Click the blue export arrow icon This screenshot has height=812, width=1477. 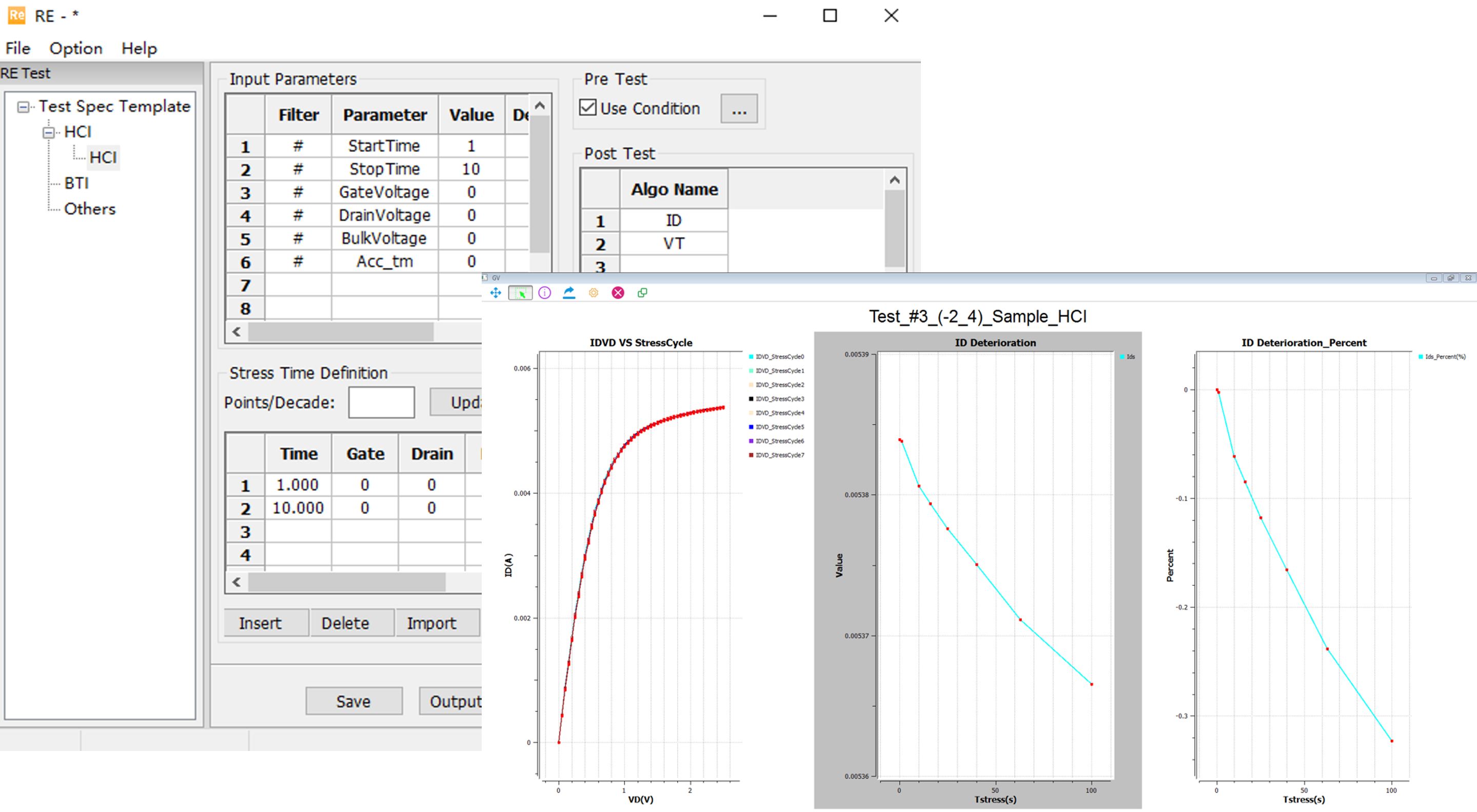pyautogui.click(x=569, y=293)
